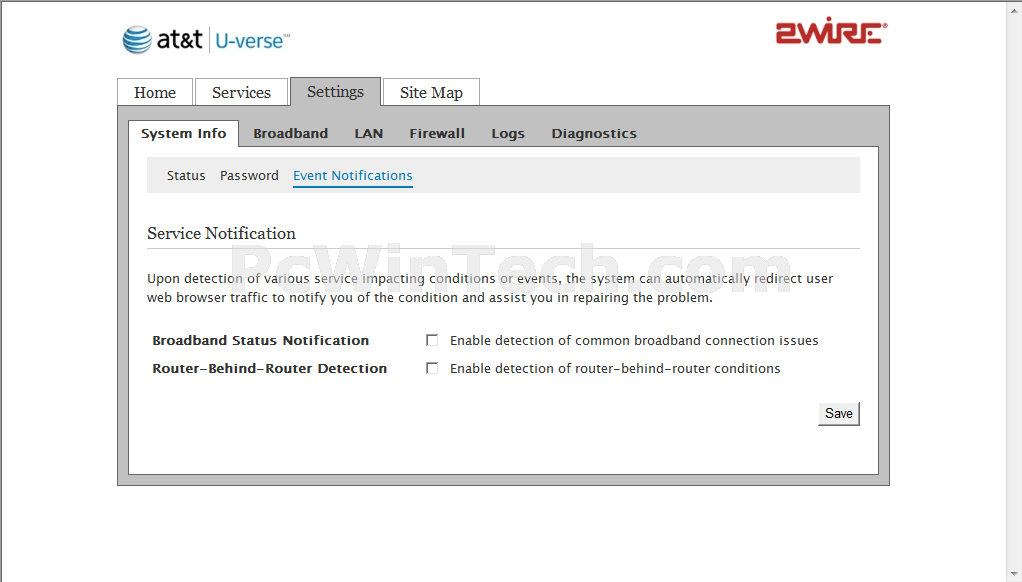The height and width of the screenshot is (582, 1022).
Task: Click the Save button
Action: point(839,414)
